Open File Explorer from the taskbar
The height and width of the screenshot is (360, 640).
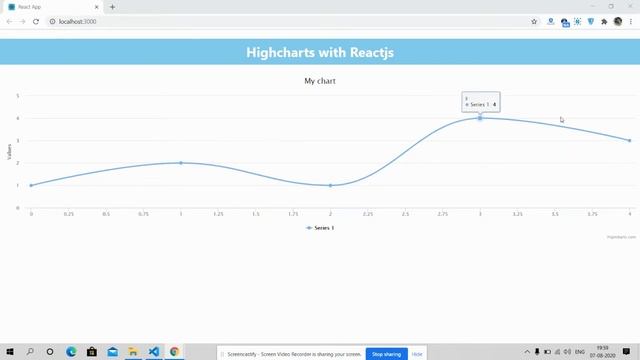(x=133, y=351)
